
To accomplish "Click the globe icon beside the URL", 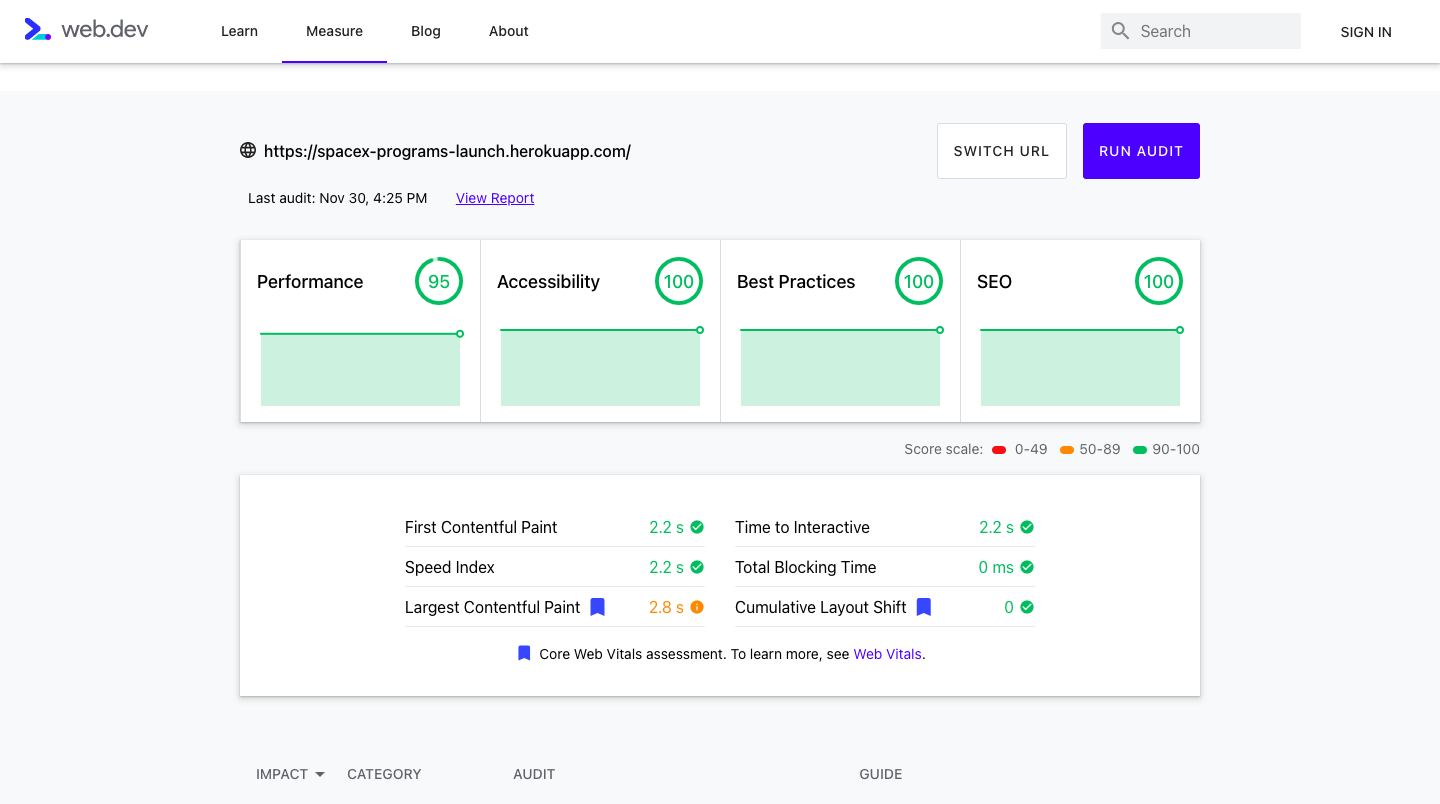I will tap(248, 151).
